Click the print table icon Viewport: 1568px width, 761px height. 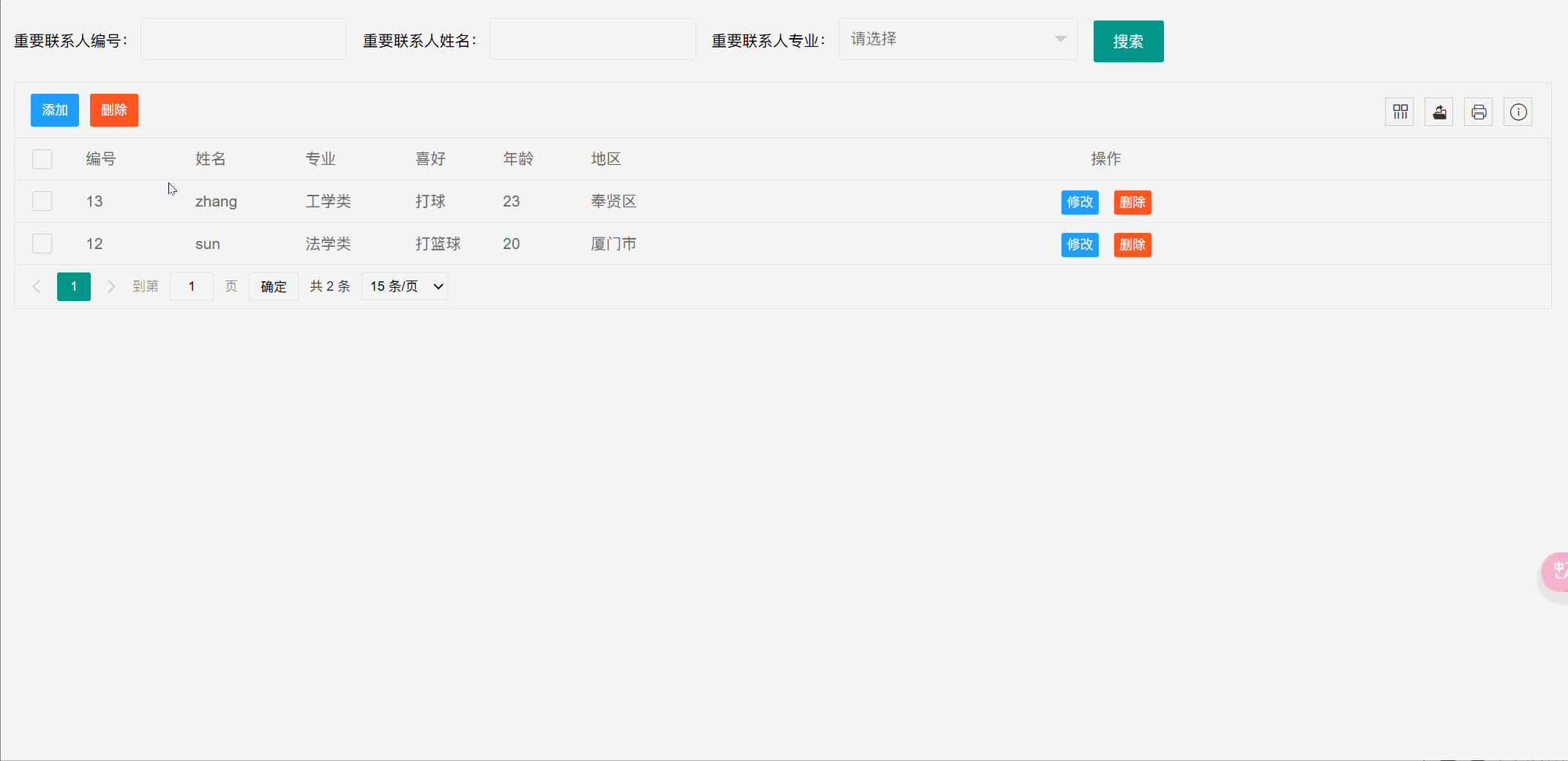(x=1478, y=111)
